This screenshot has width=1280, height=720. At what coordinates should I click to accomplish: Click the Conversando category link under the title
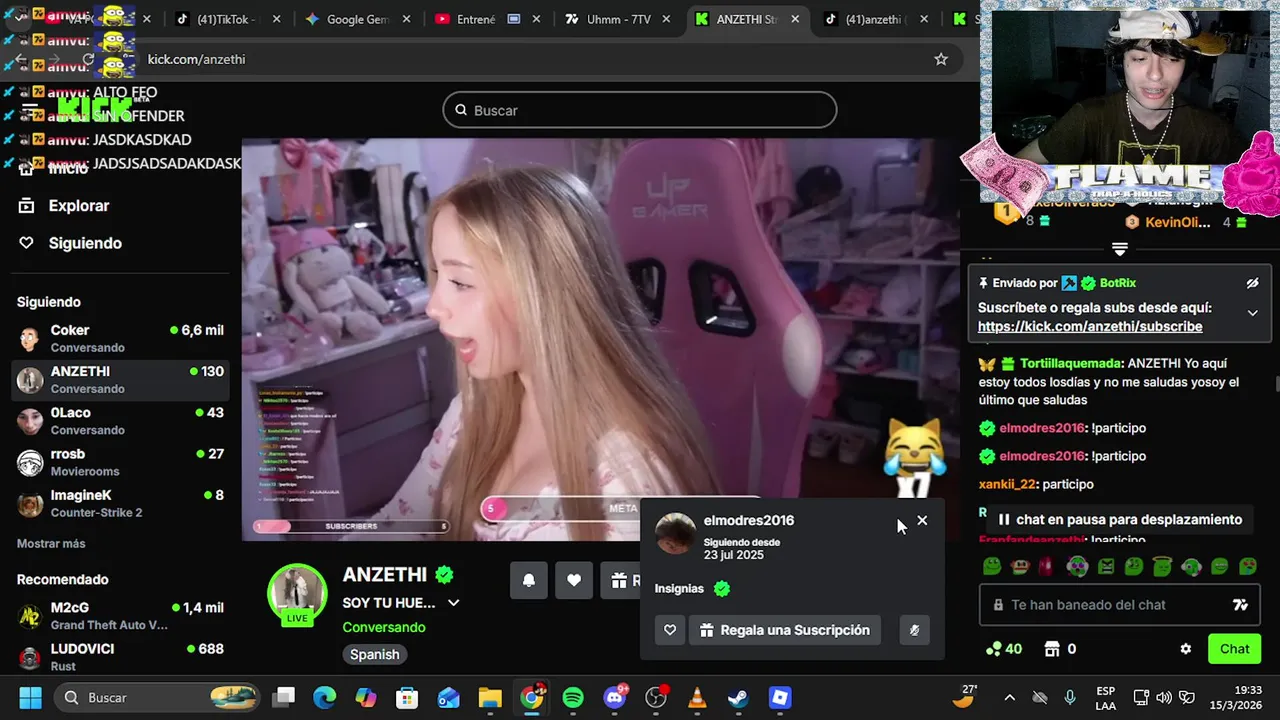click(384, 627)
